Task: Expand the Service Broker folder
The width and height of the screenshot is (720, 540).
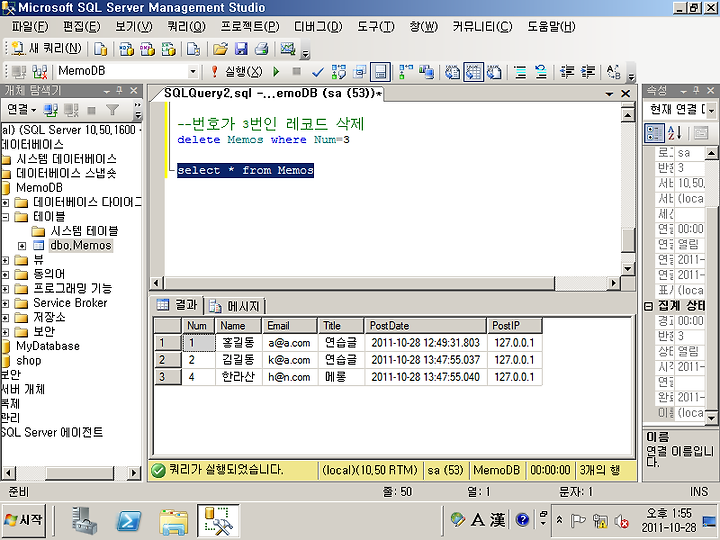Action: point(5,304)
